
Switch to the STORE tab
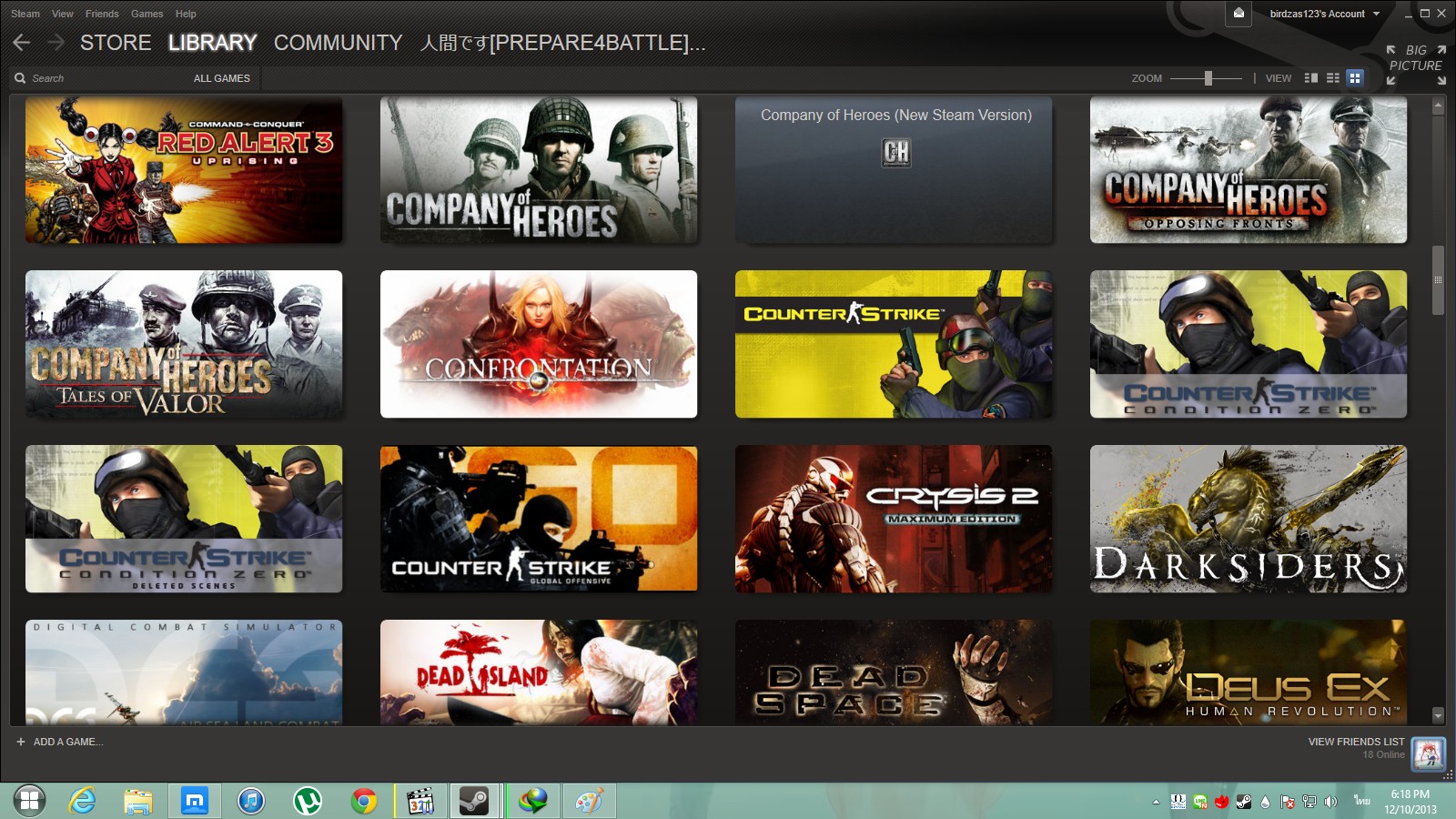[x=116, y=43]
